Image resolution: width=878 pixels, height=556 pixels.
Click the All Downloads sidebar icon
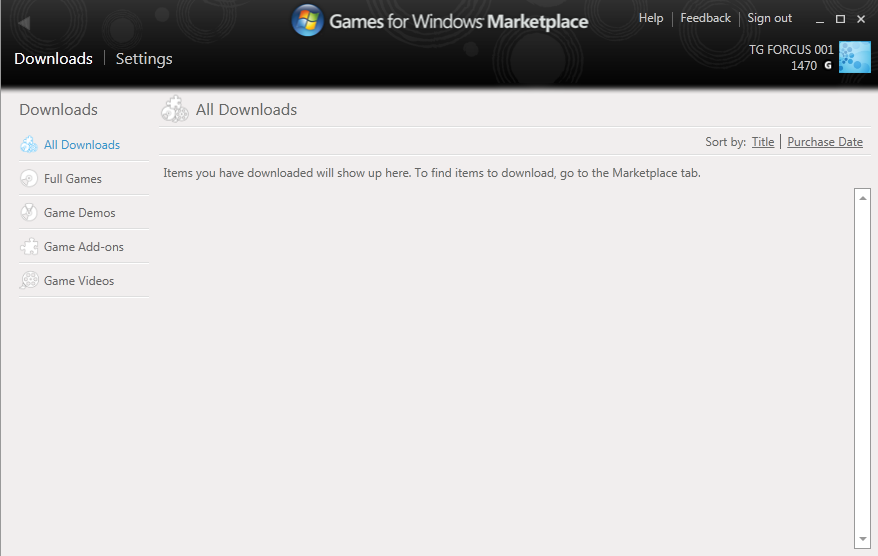click(29, 144)
